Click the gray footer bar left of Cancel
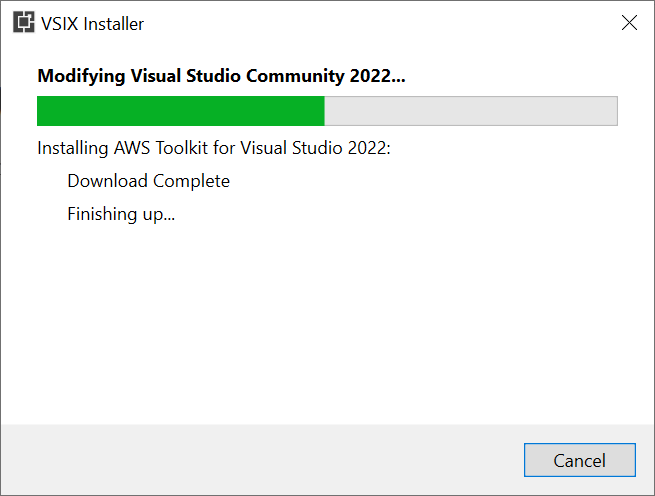The height and width of the screenshot is (496, 655). [x=259, y=460]
